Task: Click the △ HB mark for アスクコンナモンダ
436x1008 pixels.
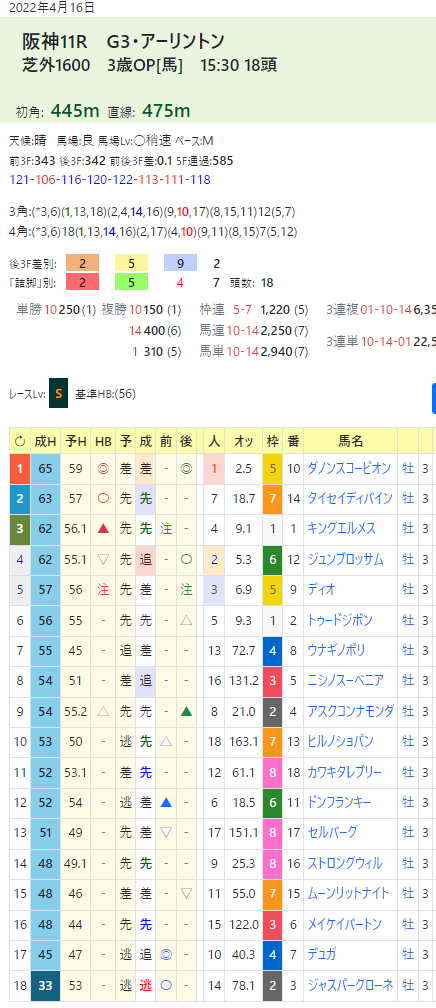Action: click(x=102, y=711)
